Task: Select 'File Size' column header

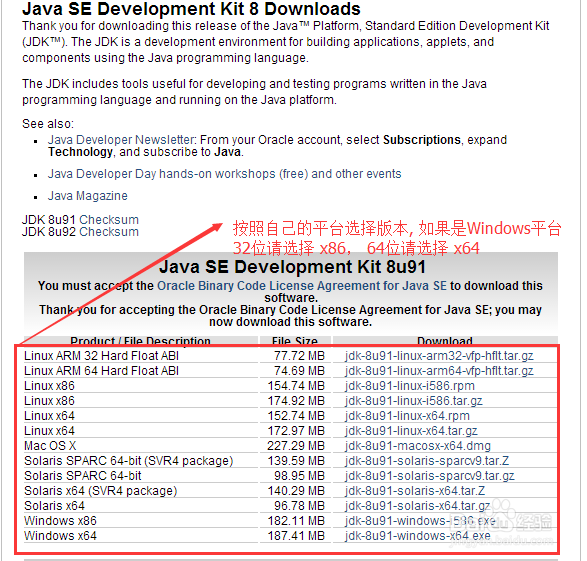Action: click(x=295, y=341)
